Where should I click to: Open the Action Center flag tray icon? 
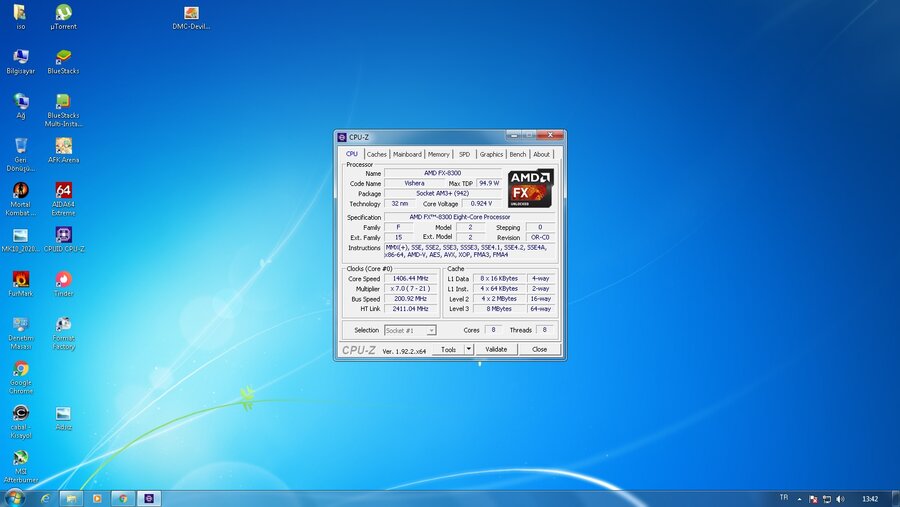(x=813, y=499)
